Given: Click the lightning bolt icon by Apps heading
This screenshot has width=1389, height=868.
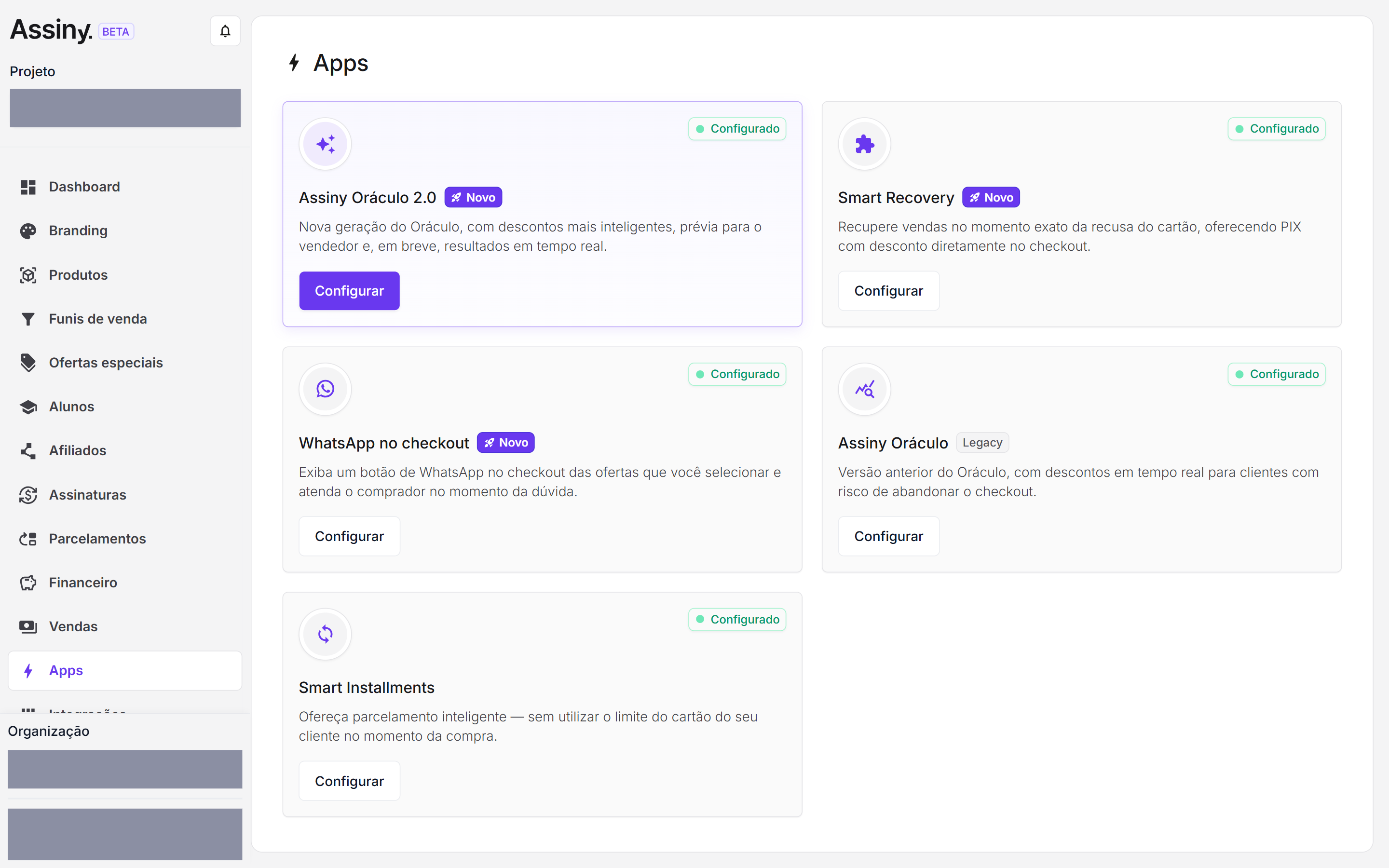Looking at the screenshot, I should tap(295, 63).
